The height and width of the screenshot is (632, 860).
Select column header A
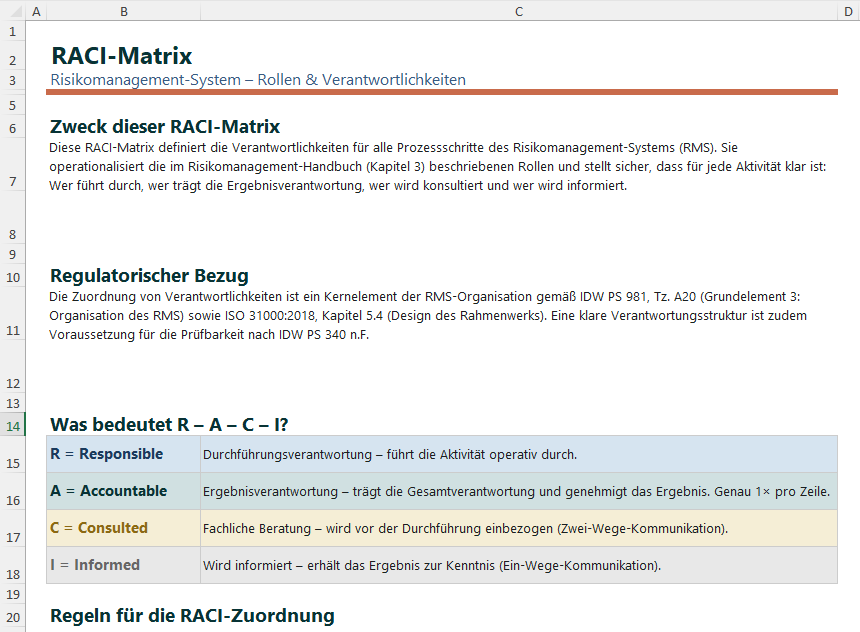36,11
